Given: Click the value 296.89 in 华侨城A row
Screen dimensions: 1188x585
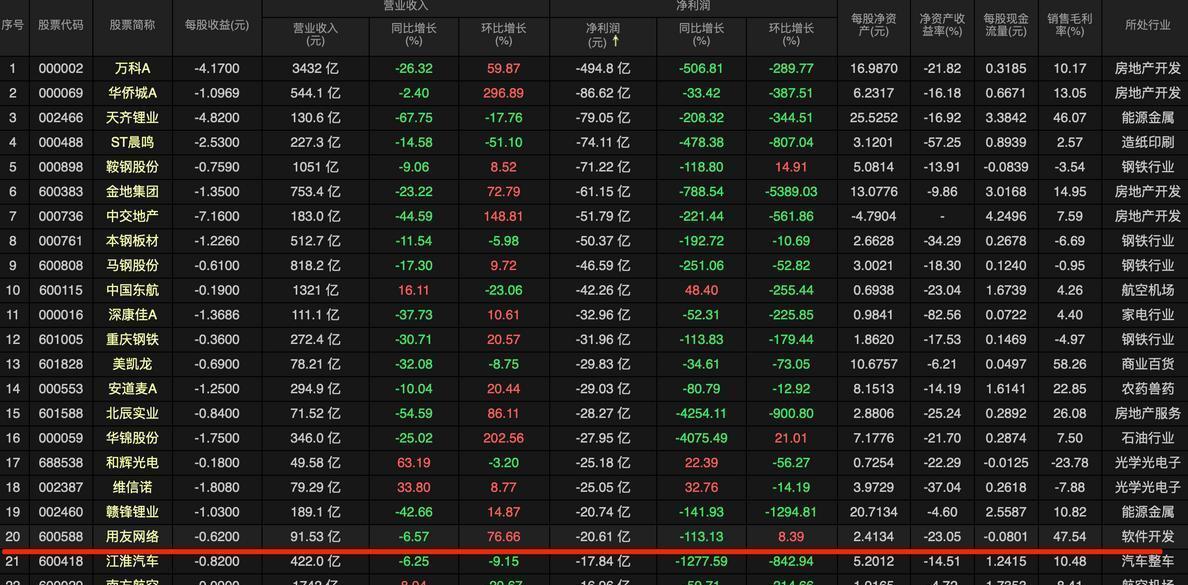Looking at the screenshot, I should point(503,93).
